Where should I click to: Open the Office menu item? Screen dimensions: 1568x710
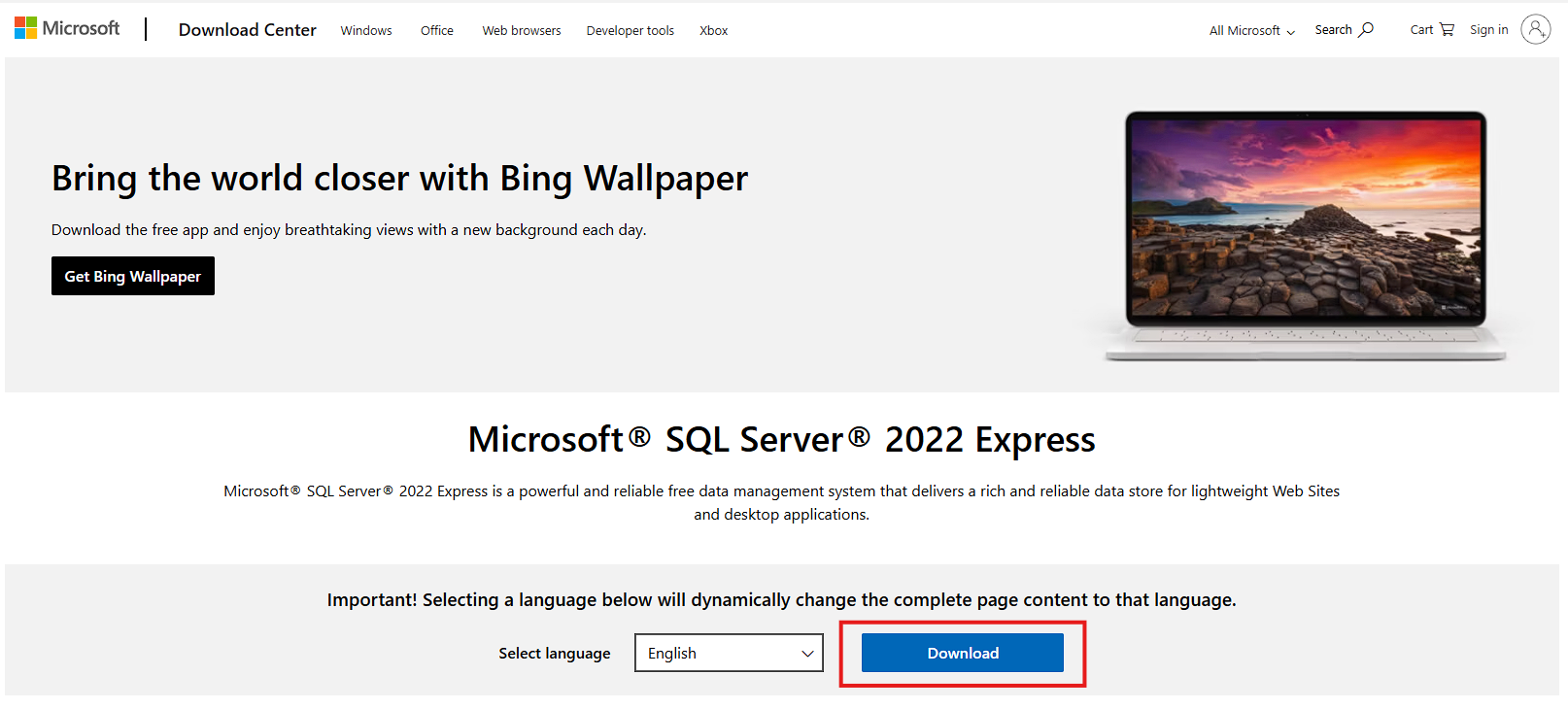pyautogui.click(x=437, y=31)
